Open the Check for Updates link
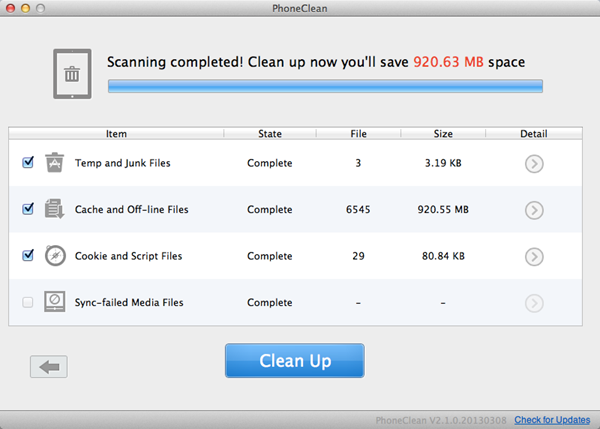Viewport: 600px width, 429px height. (552, 420)
